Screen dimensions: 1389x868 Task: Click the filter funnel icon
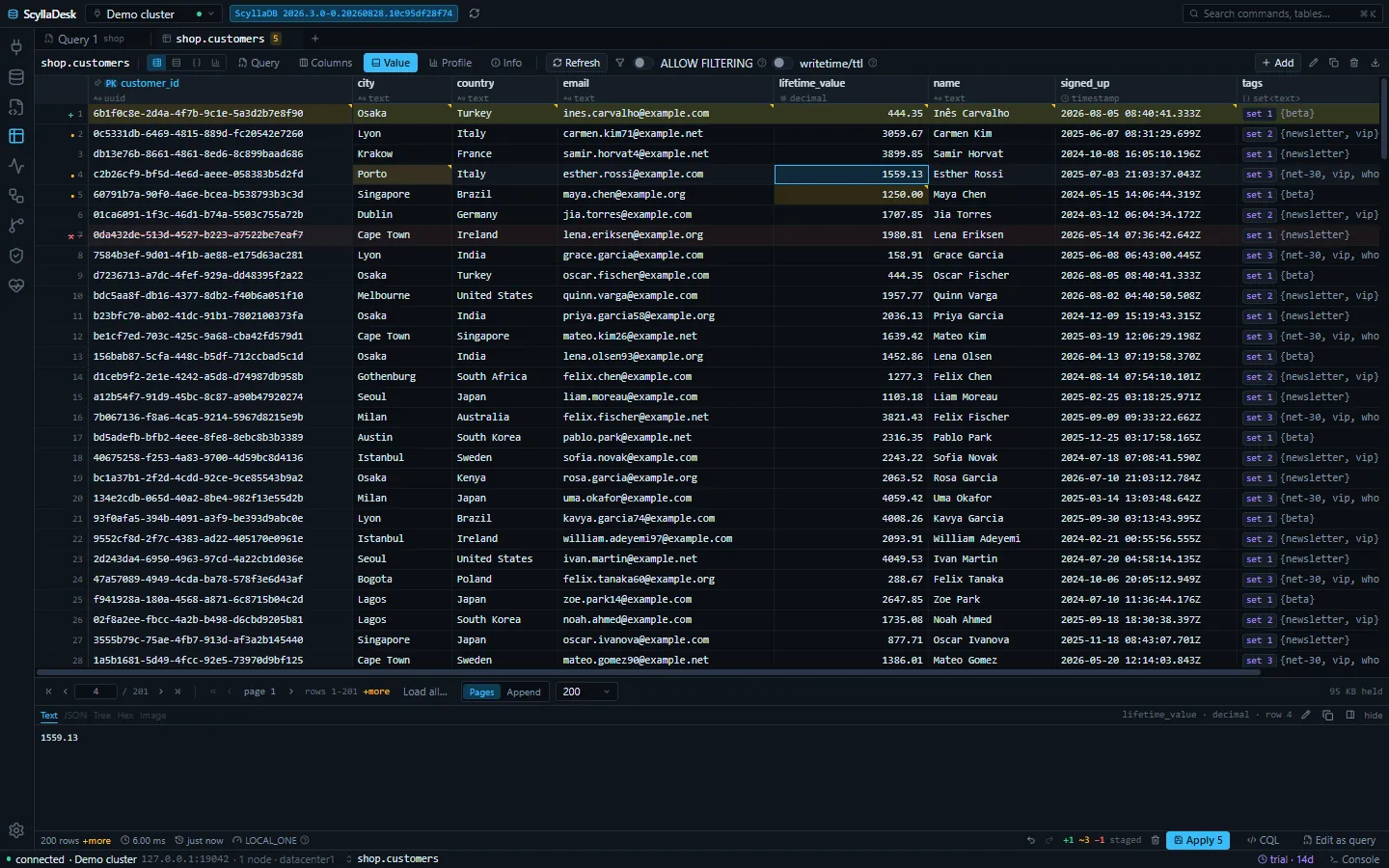click(619, 63)
